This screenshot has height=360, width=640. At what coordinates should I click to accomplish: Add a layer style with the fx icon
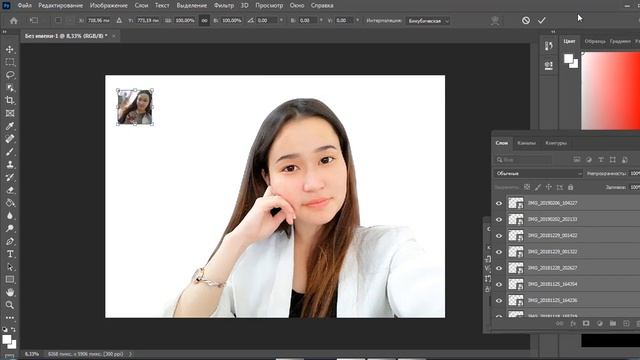tap(573, 323)
